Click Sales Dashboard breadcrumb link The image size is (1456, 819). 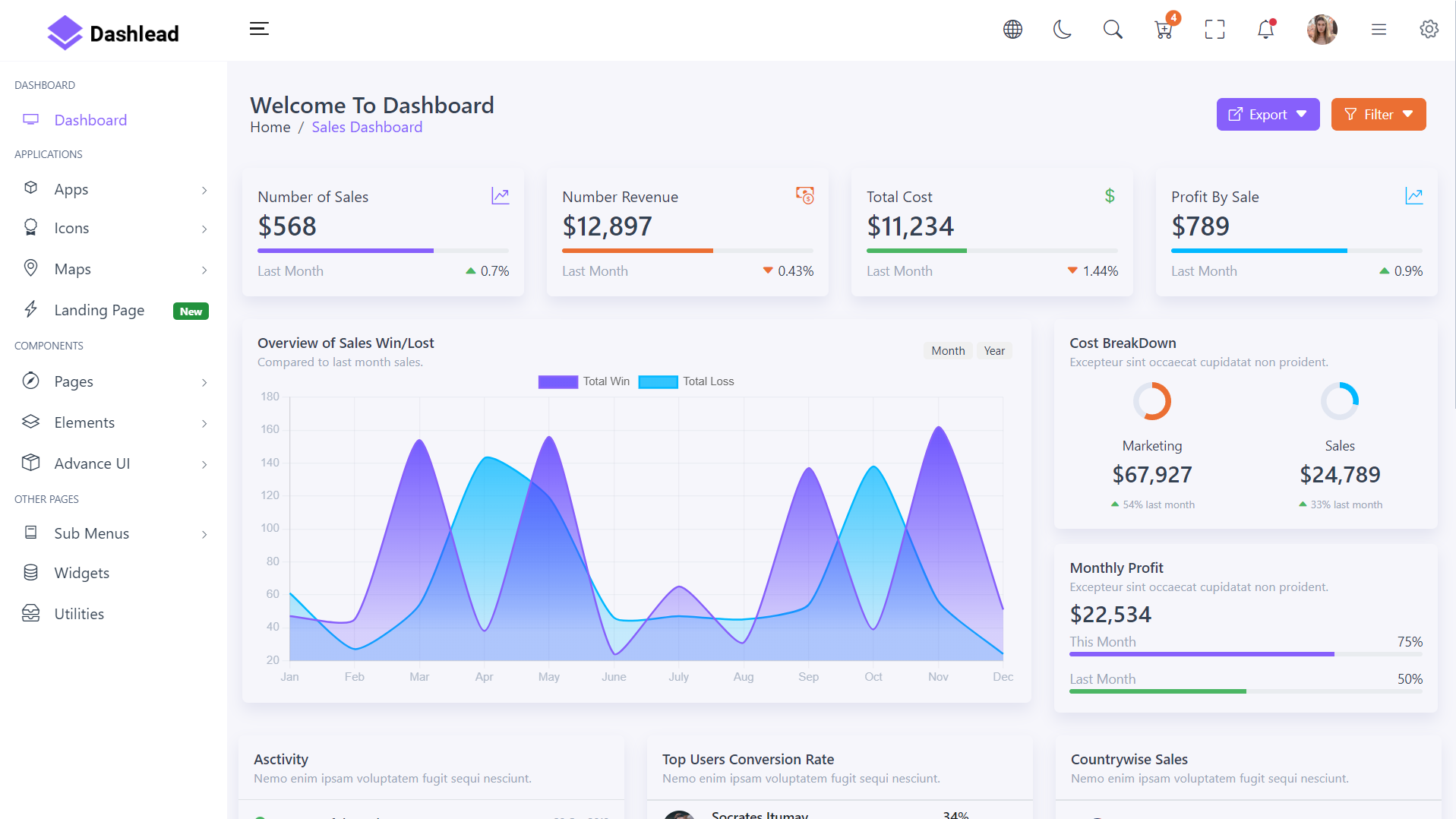[367, 127]
